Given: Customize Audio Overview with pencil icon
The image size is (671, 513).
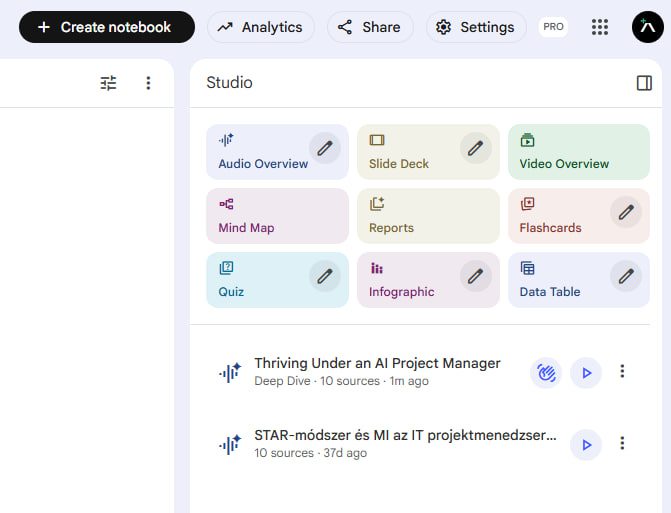Looking at the screenshot, I should click(324, 148).
